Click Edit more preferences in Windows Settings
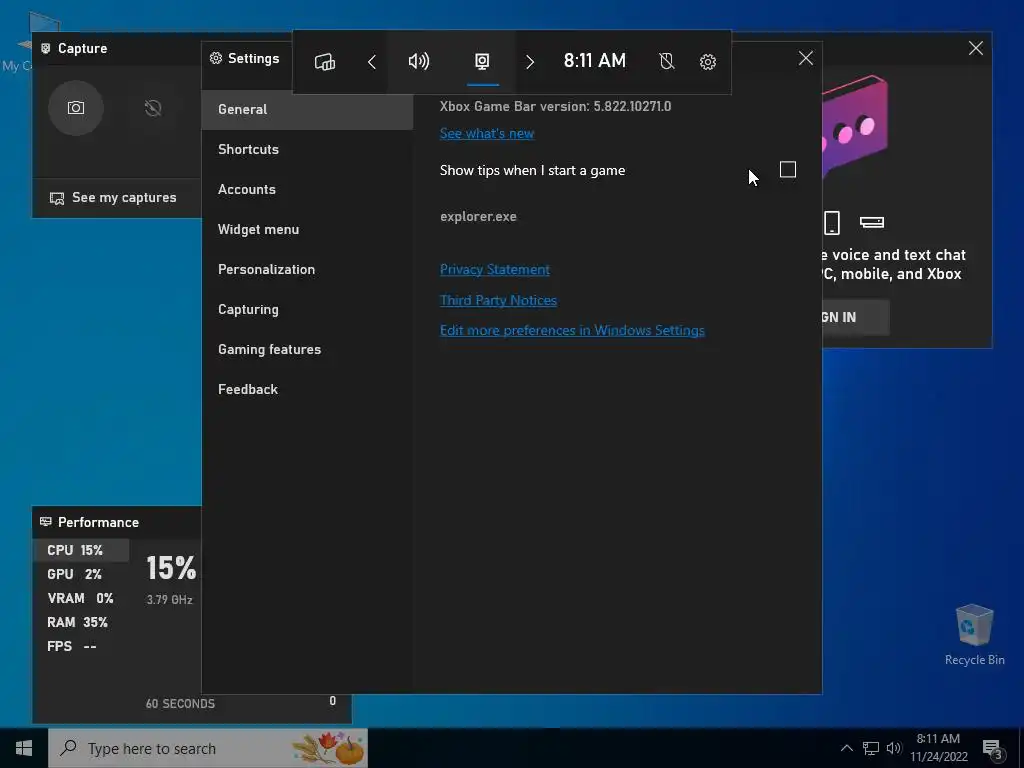Viewport: 1024px width, 768px height. [x=572, y=330]
